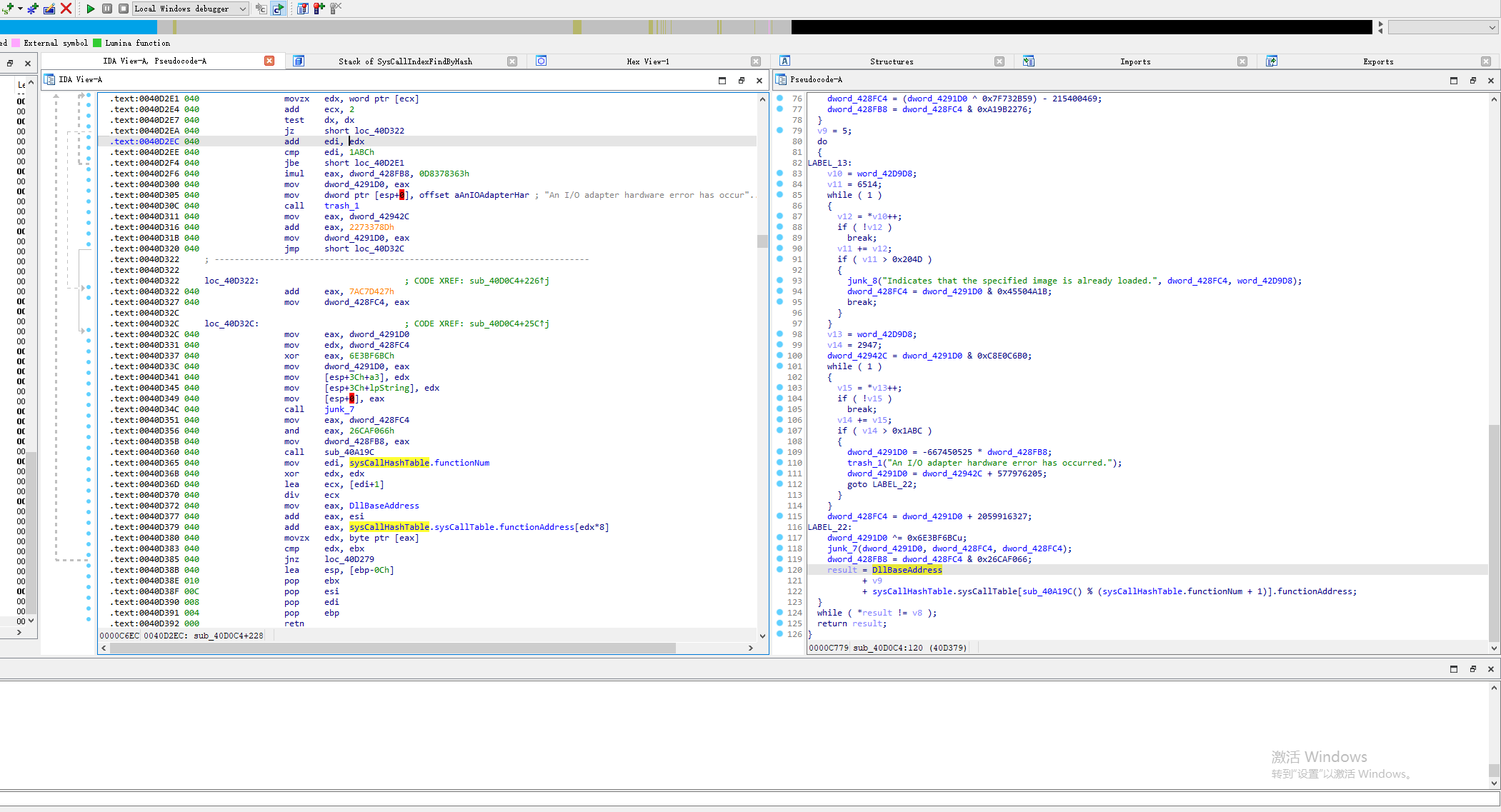Open the navigation band dropdown at right
Image resolution: width=1501 pixels, height=812 pixels.
pyautogui.click(x=1442, y=27)
